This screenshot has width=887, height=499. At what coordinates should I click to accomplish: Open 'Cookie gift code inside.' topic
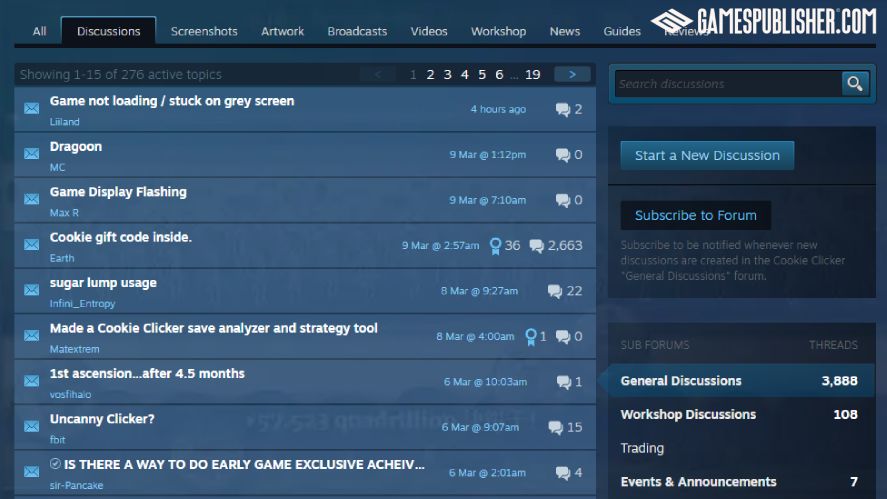click(120, 237)
